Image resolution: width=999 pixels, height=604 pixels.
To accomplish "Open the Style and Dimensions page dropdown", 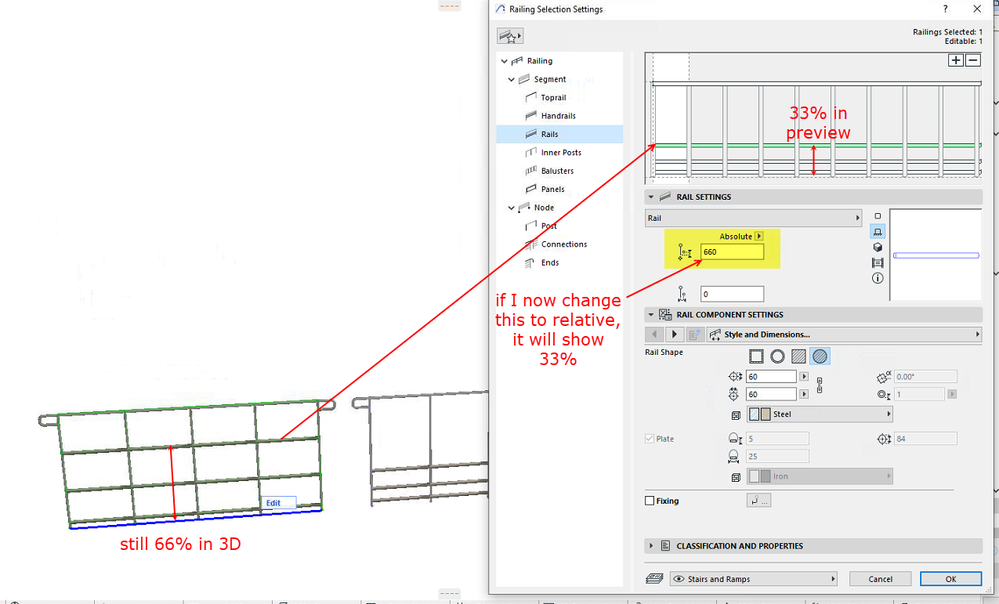I will [x=844, y=334].
